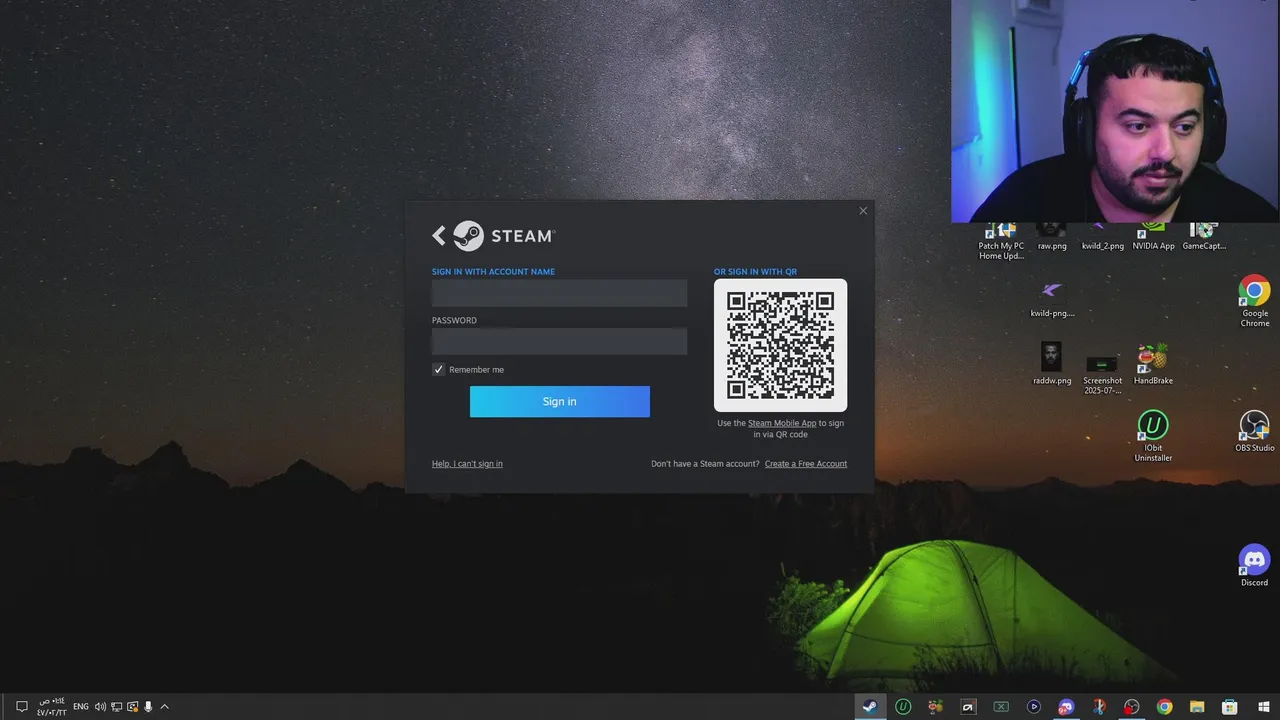The image size is (1280, 720).
Task: Click the microphone tray icon
Action: (148, 707)
